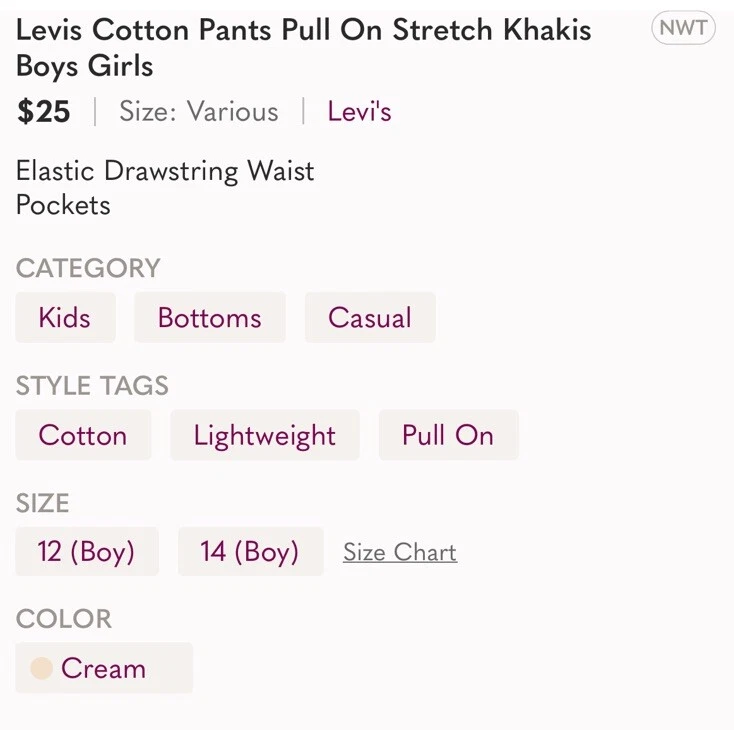Choose size 12 (Boy)
Image resolution: width=734 pixels, height=730 pixels.
(x=86, y=552)
